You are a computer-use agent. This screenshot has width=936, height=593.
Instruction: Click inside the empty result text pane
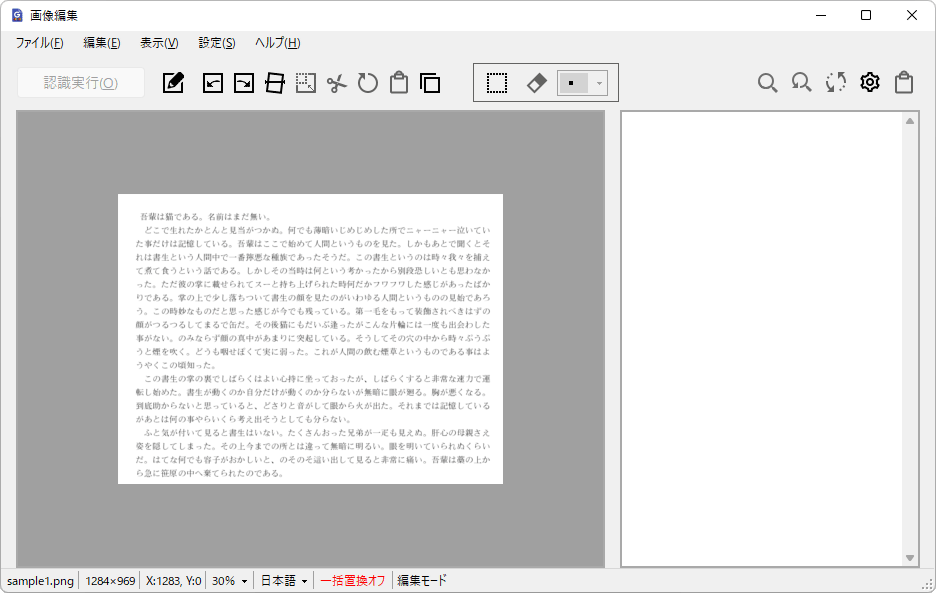coord(762,339)
